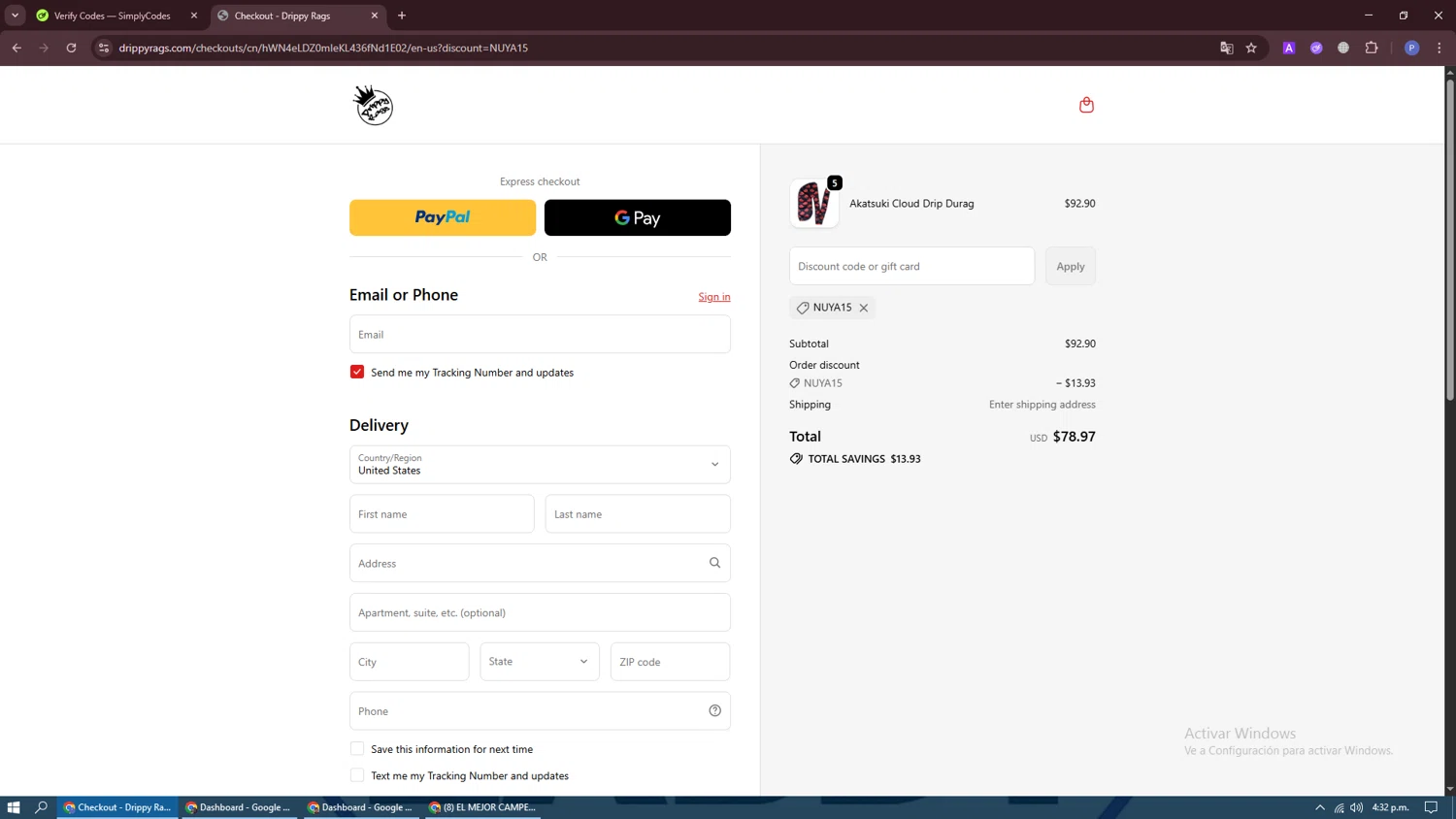Open the browser extensions puzzle icon

[x=1371, y=48]
